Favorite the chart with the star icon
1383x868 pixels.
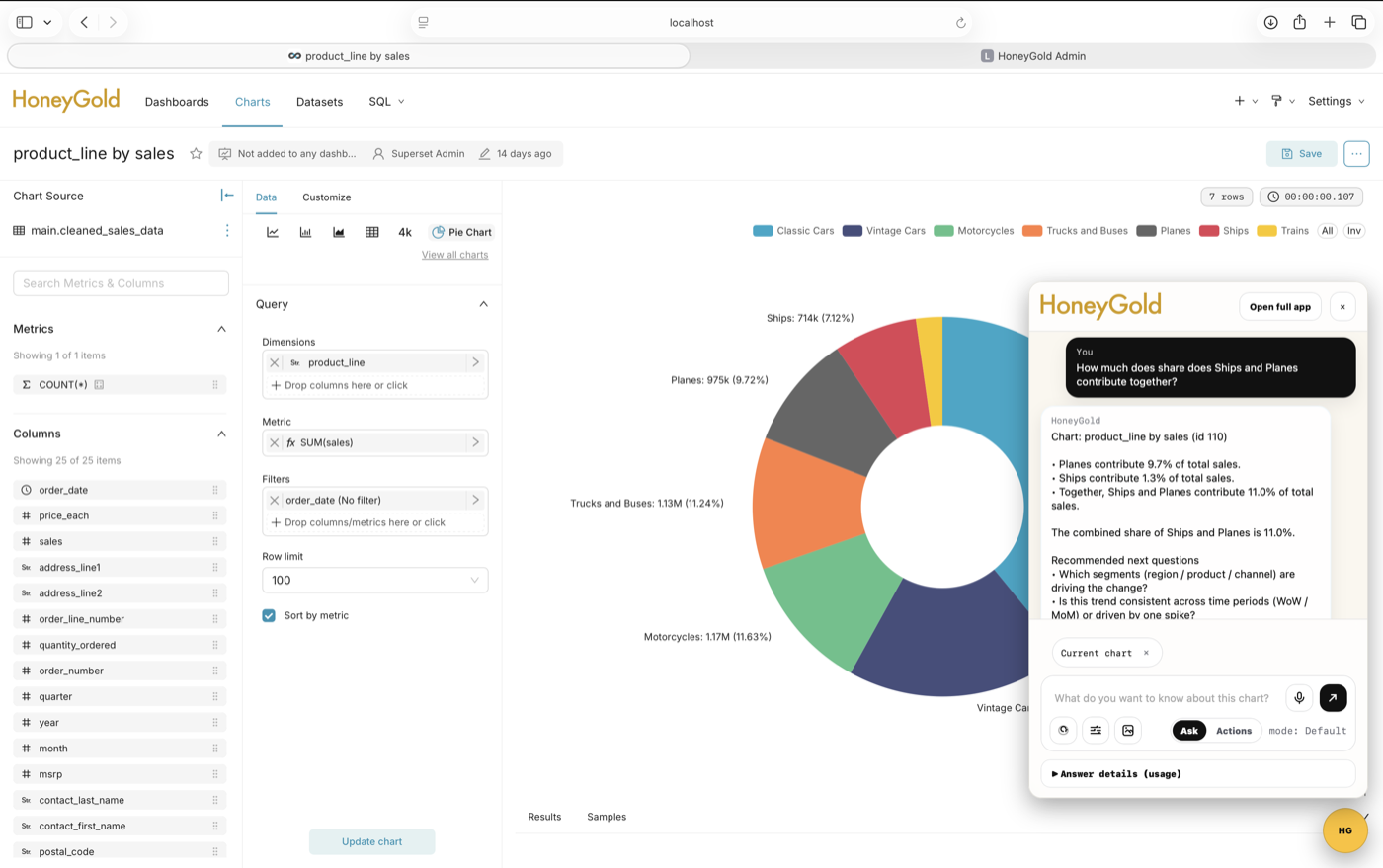[x=196, y=154]
